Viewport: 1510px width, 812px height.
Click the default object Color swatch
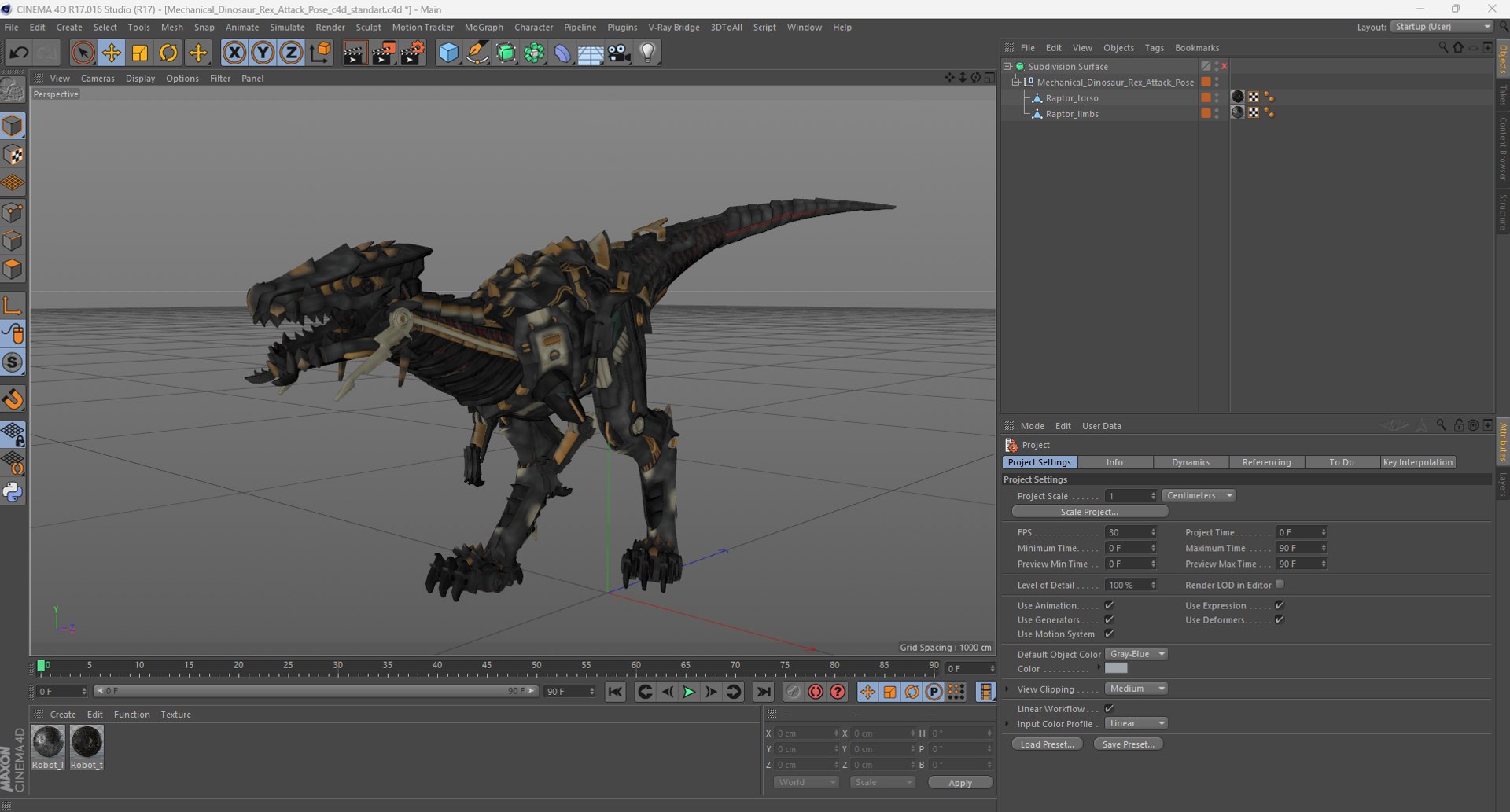pos(1116,668)
